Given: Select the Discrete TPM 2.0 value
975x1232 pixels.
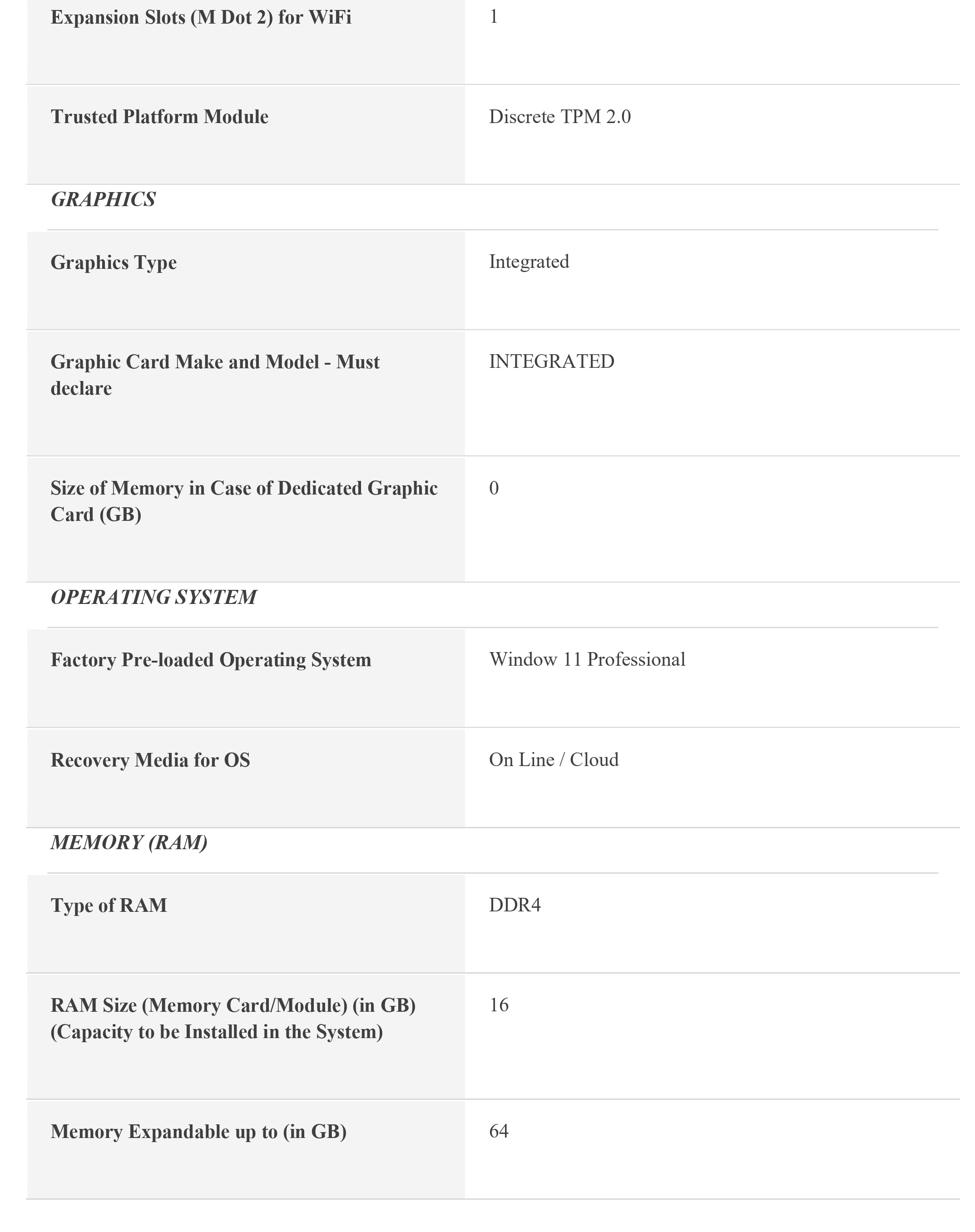Looking at the screenshot, I should [x=559, y=116].
